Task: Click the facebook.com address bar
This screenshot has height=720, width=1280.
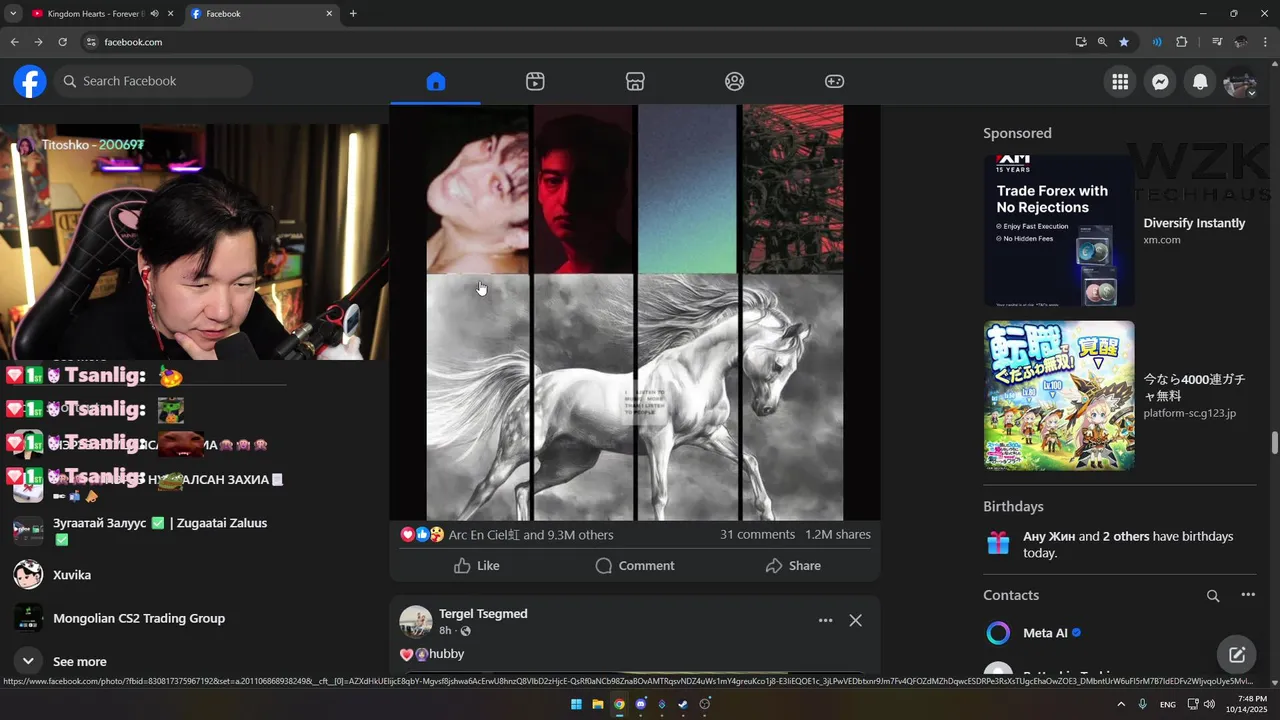Action: (x=580, y=42)
